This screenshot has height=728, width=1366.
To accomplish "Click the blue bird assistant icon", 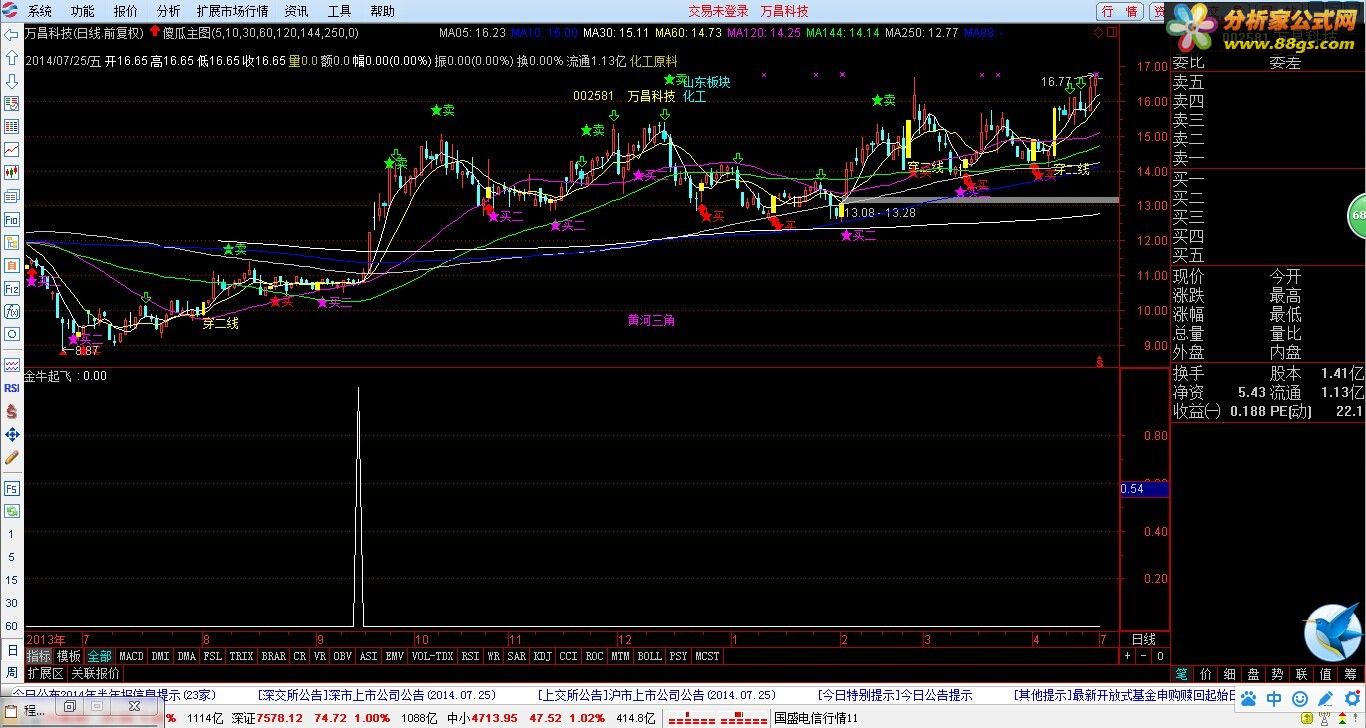I will click(x=1333, y=632).
